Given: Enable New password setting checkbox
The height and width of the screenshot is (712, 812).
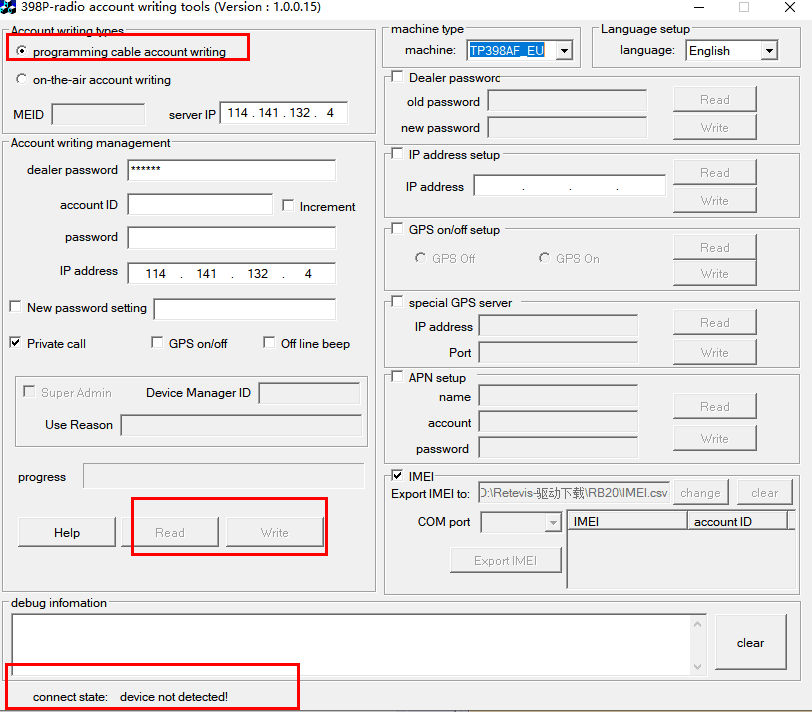Looking at the screenshot, I should pyautogui.click(x=15, y=307).
